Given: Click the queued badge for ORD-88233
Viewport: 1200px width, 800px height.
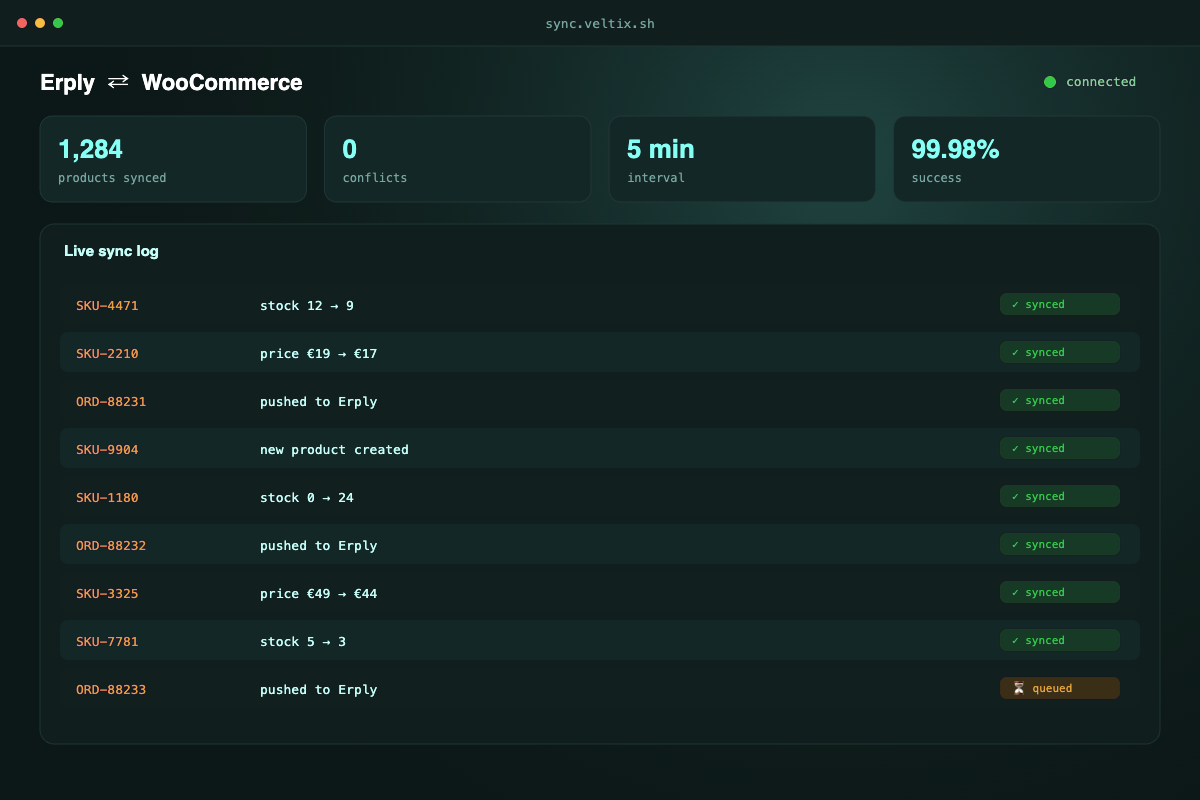Looking at the screenshot, I should pos(1060,688).
